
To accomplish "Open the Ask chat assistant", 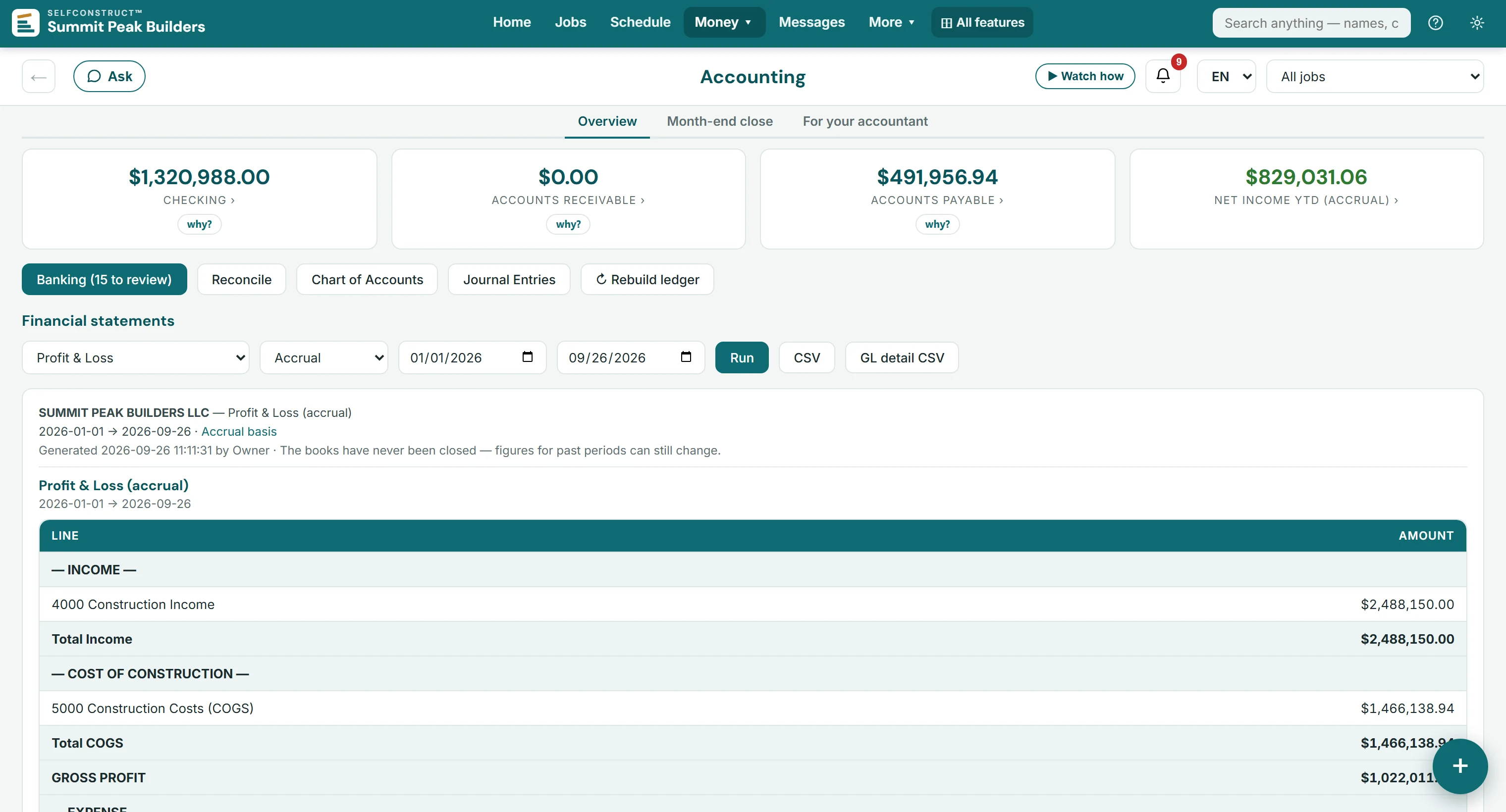I will 109,76.
